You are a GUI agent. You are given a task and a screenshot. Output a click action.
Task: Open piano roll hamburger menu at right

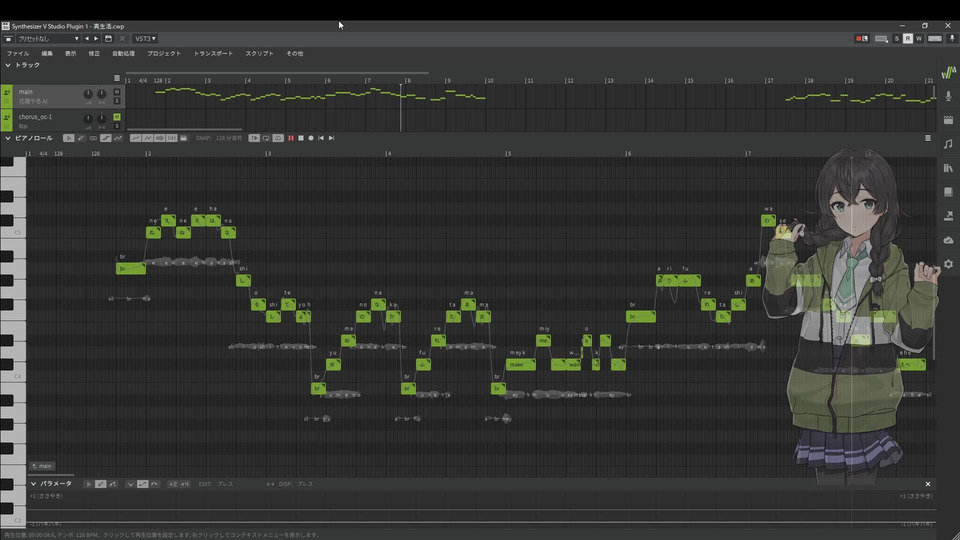[x=928, y=138]
